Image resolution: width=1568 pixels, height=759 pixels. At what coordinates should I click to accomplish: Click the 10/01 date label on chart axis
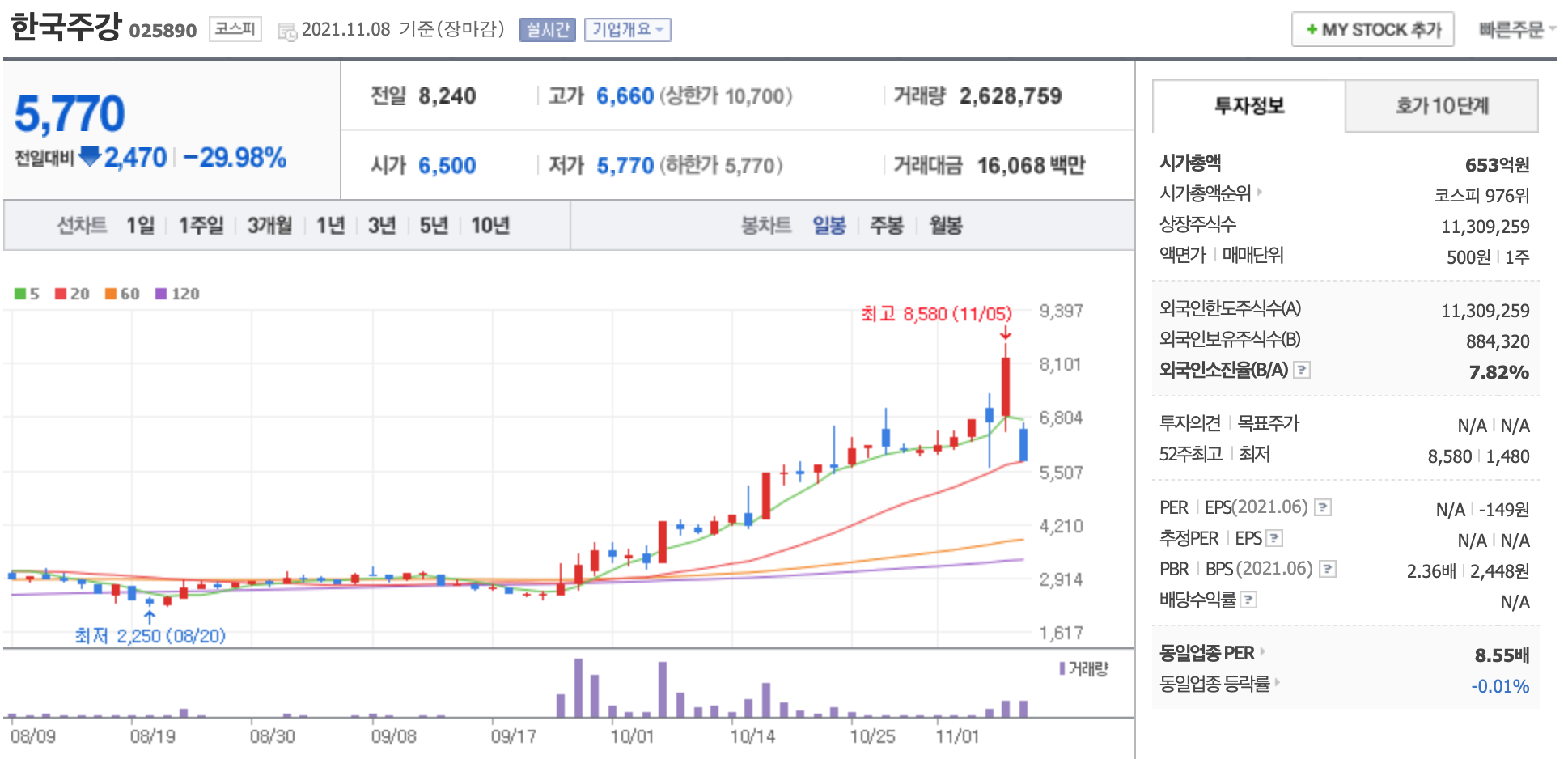tap(632, 736)
